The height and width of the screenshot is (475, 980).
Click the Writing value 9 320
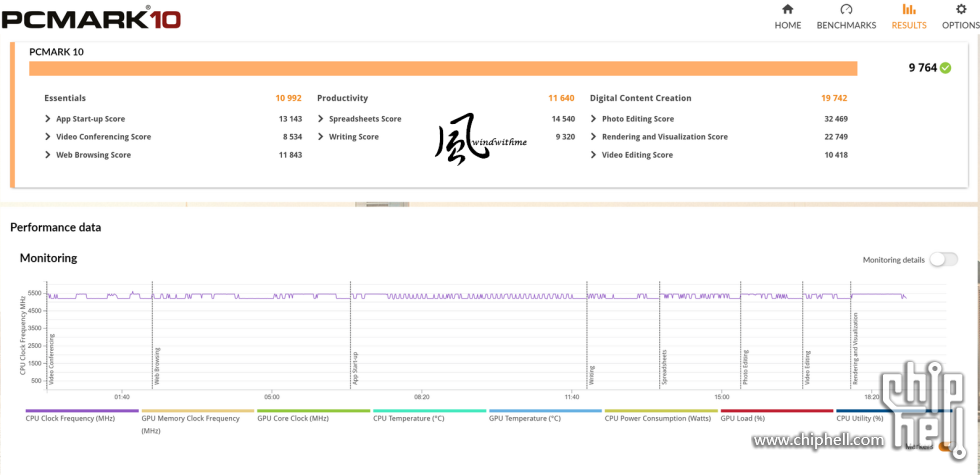coord(565,137)
